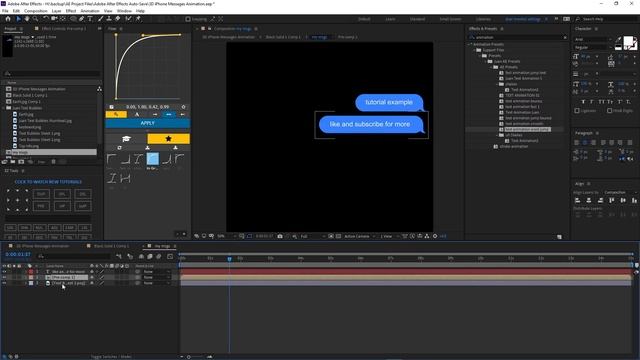Screen dimensions: 640x360
Task: Click the Toggle Switches / Modes button
Action: (111, 357)
